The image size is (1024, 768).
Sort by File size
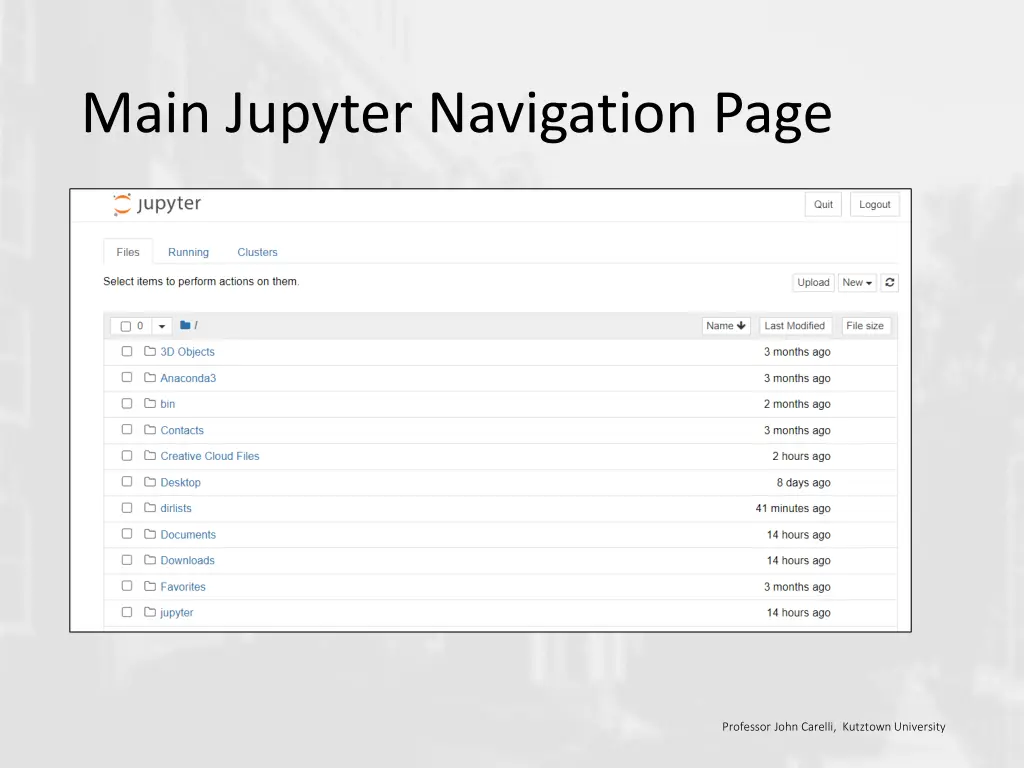tap(865, 326)
